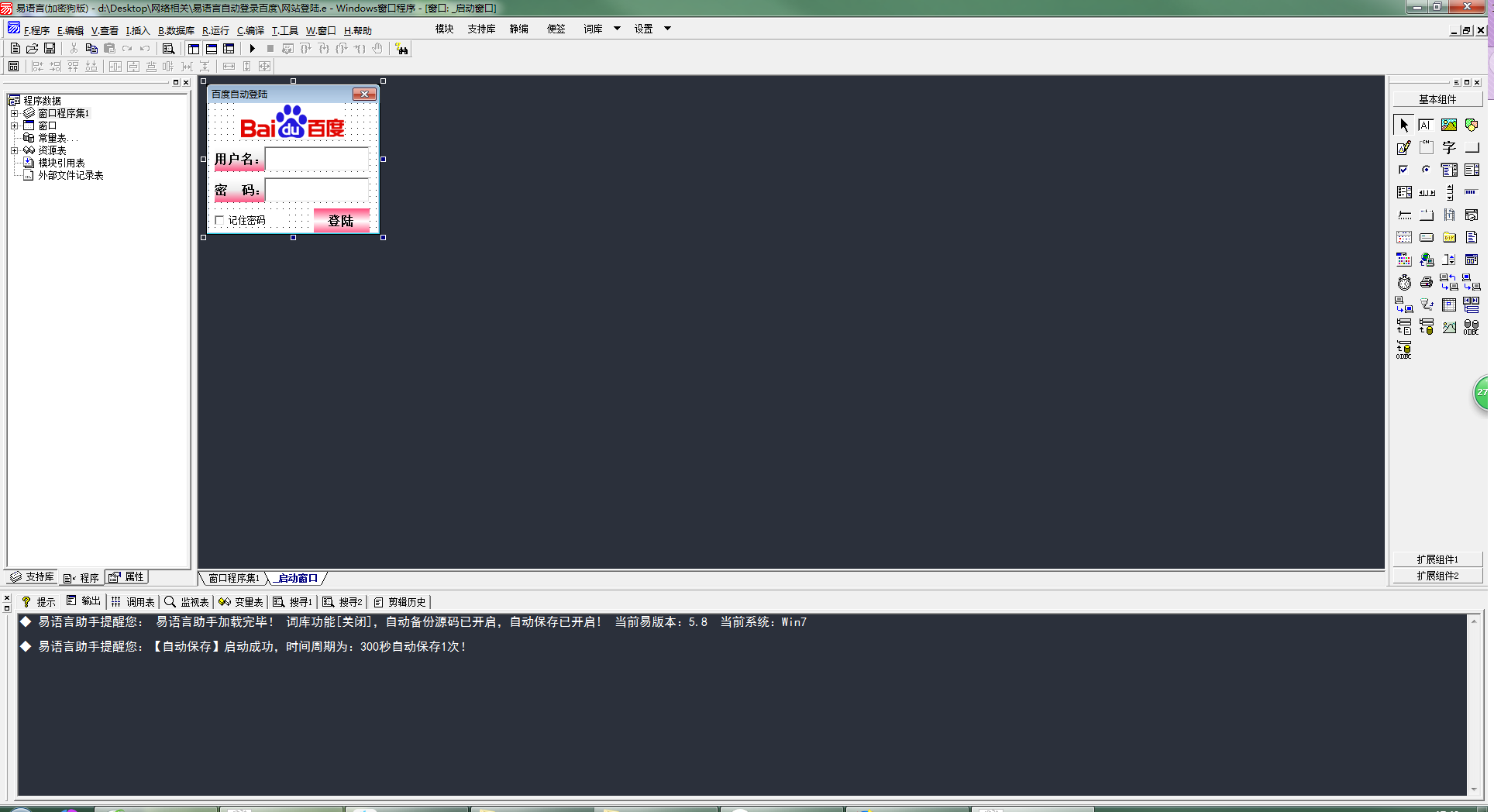Toggle the 记住密码 checkbox on the form
Image resolution: width=1494 pixels, height=812 pixels.
tap(220, 221)
